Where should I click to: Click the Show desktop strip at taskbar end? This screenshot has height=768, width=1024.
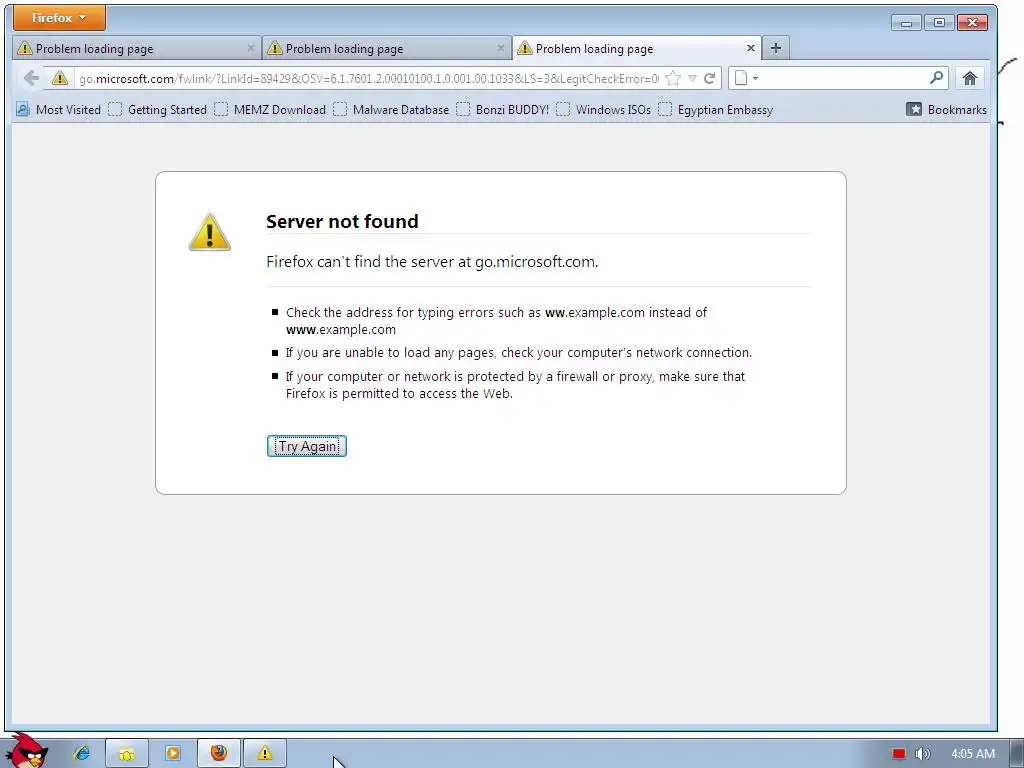click(1017, 753)
